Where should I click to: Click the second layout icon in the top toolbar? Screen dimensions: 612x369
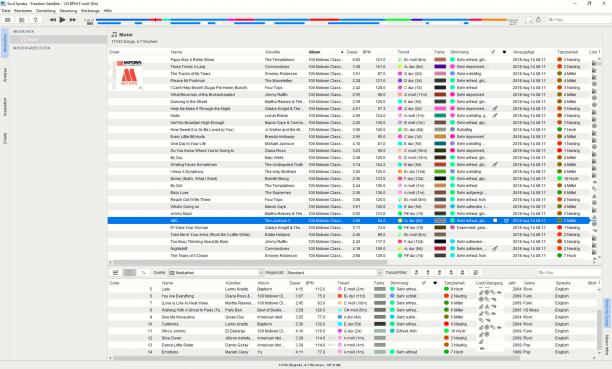22,20
